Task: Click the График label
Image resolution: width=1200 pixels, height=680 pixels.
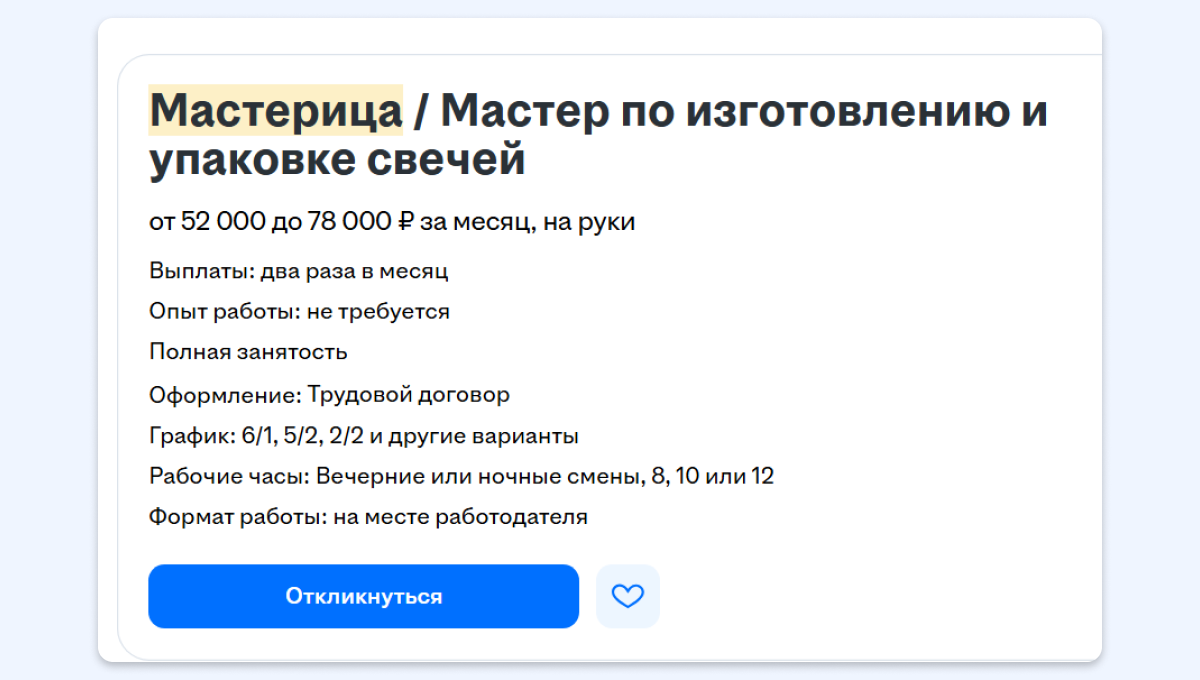Action: click(x=192, y=437)
